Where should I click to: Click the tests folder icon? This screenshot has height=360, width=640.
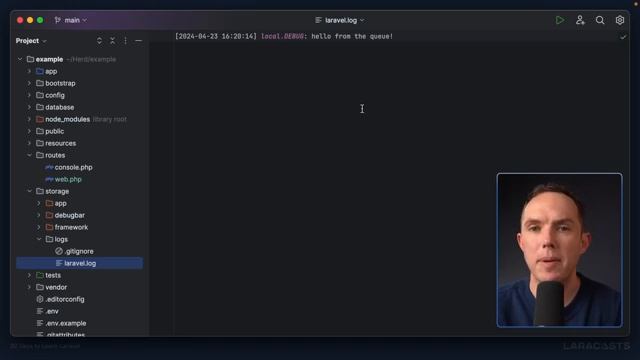click(x=40, y=275)
